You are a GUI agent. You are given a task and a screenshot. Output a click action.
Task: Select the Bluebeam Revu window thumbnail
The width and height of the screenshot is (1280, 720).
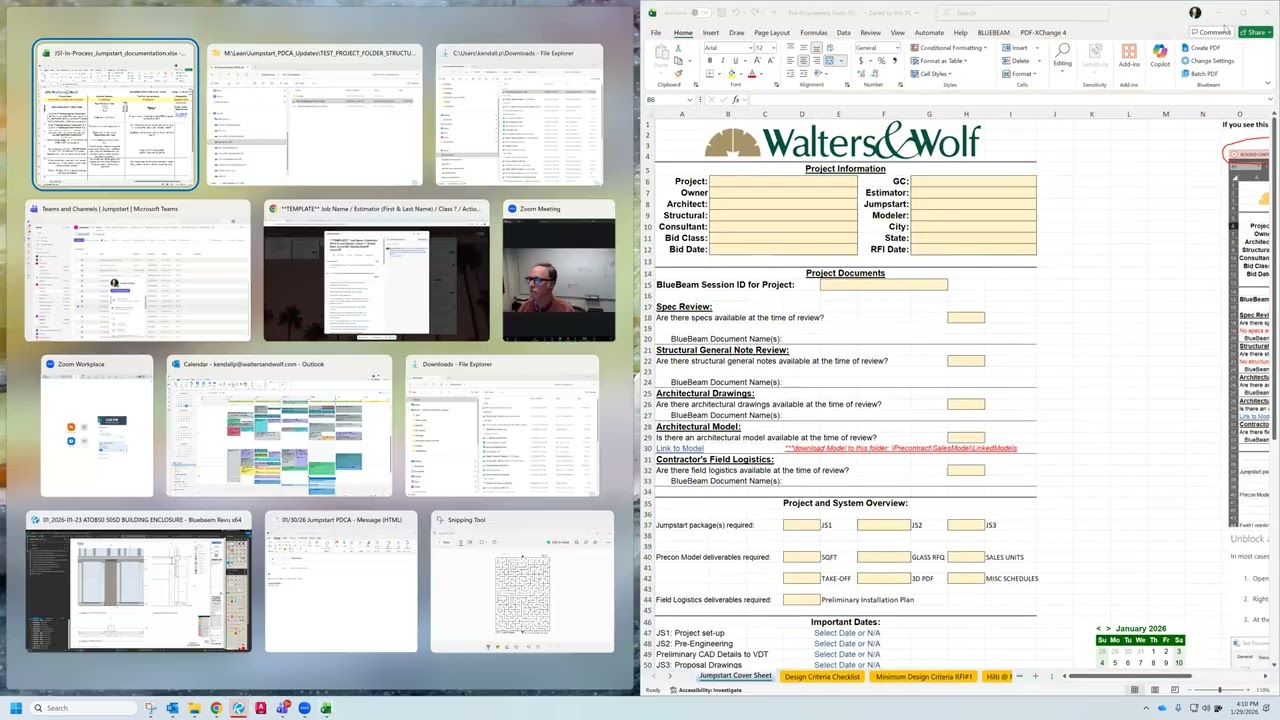click(139, 582)
